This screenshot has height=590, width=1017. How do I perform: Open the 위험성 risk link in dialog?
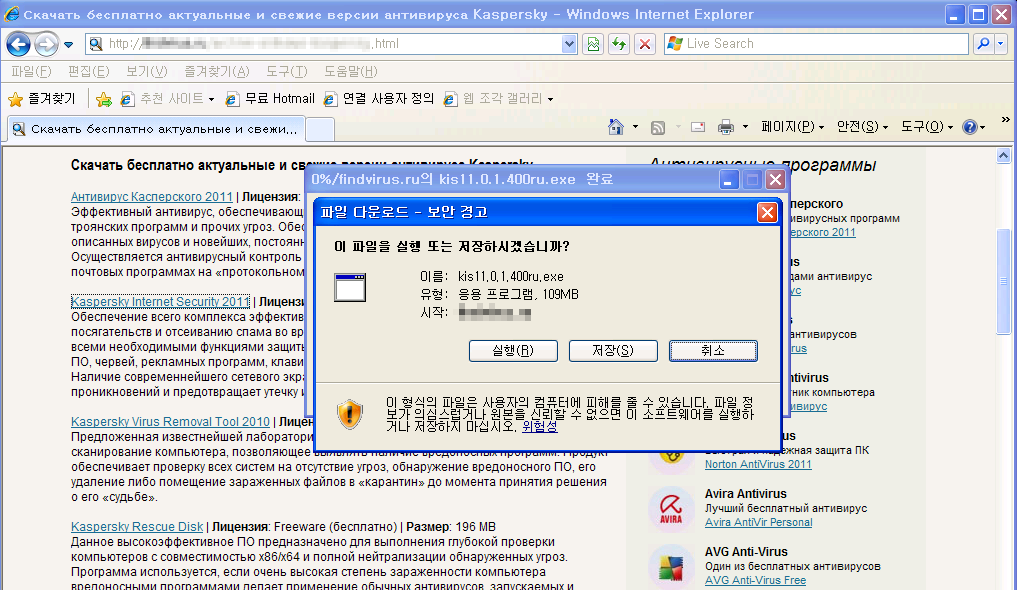pyautogui.click(x=540, y=426)
